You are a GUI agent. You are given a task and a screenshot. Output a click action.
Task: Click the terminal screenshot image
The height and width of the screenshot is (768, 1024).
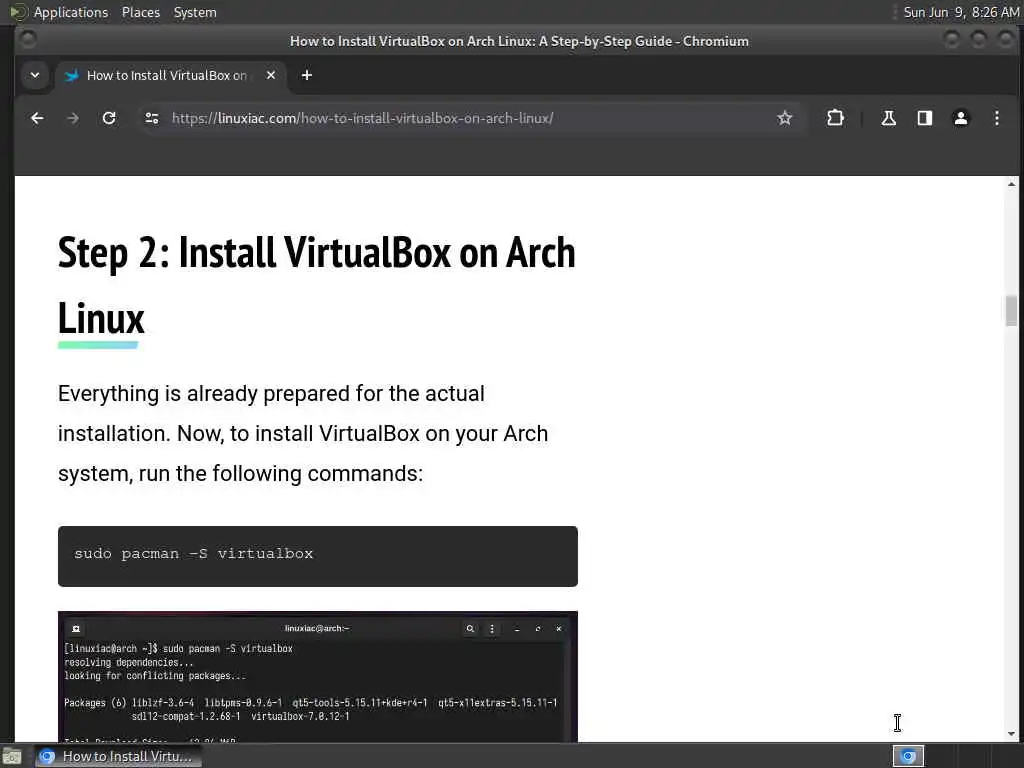tap(318, 677)
